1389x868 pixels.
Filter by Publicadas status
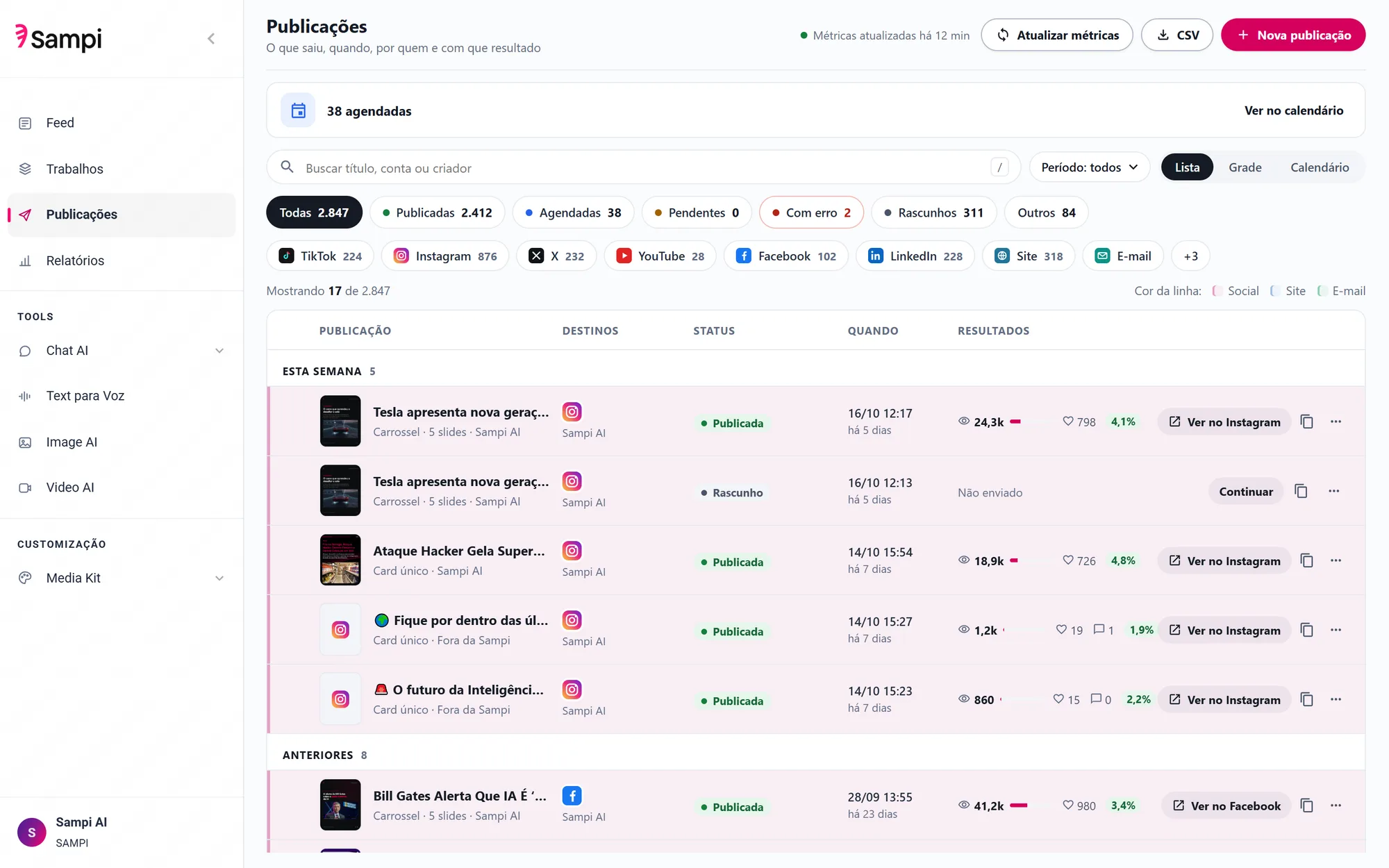[x=438, y=212]
